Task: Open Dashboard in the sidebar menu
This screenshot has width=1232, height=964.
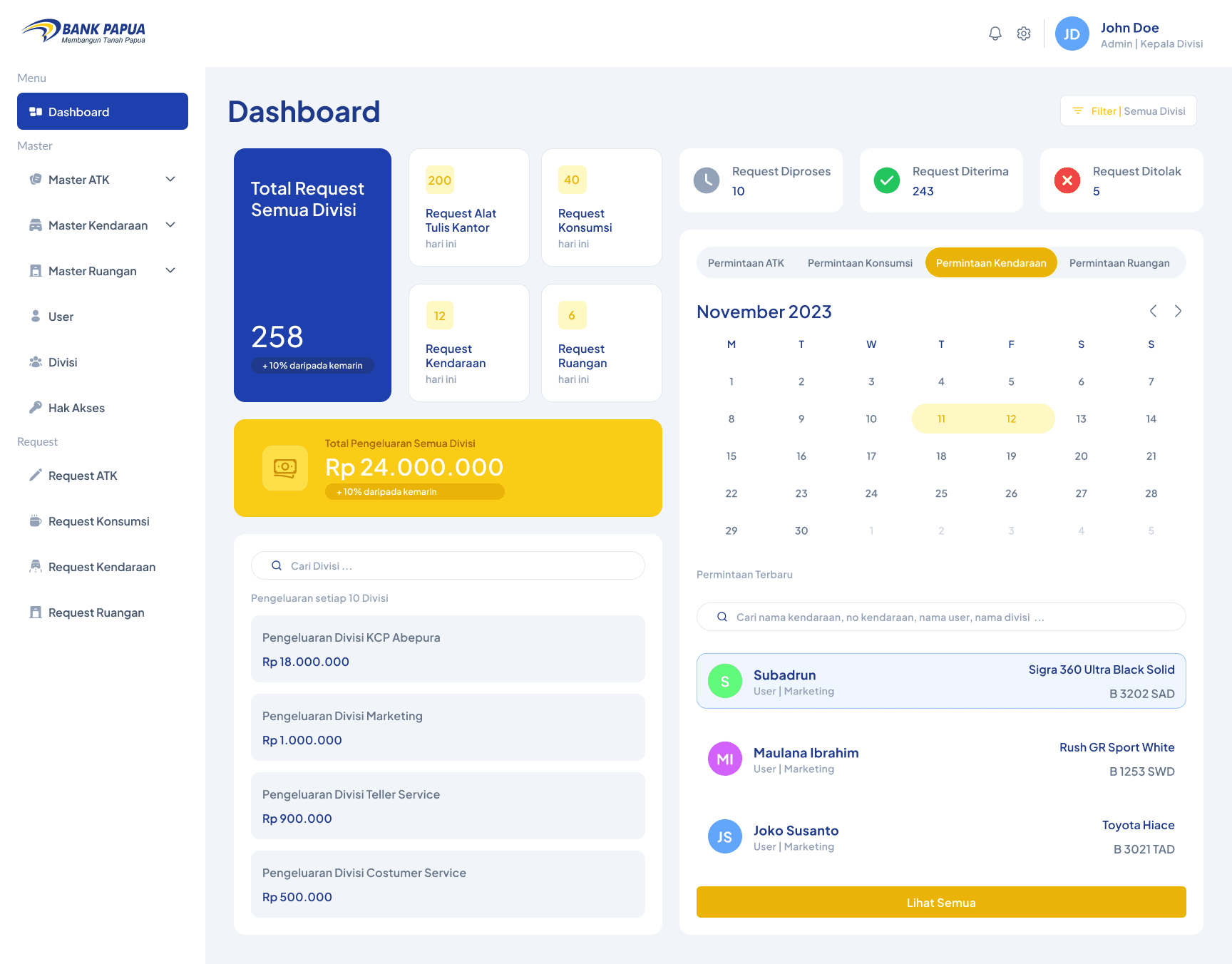Action: [x=103, y=111]
